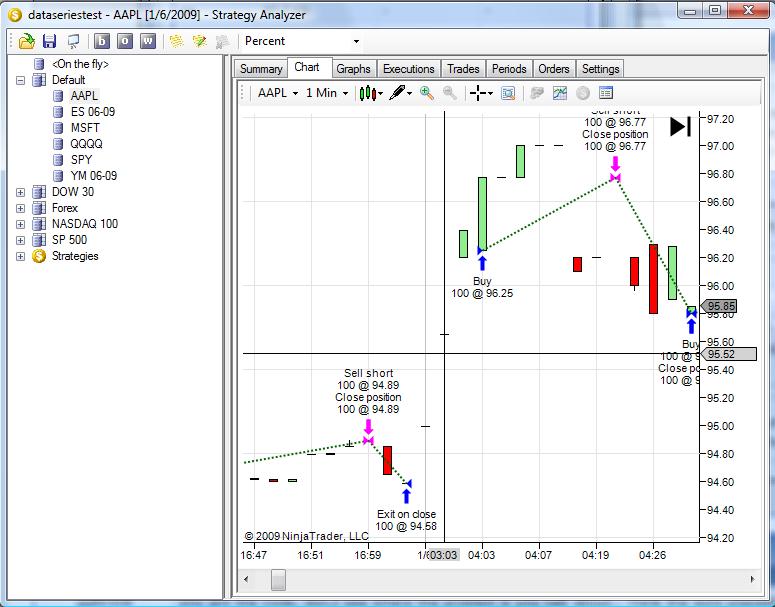
Task: Click the jump to last bar arrow
Action: pos(681,127)
